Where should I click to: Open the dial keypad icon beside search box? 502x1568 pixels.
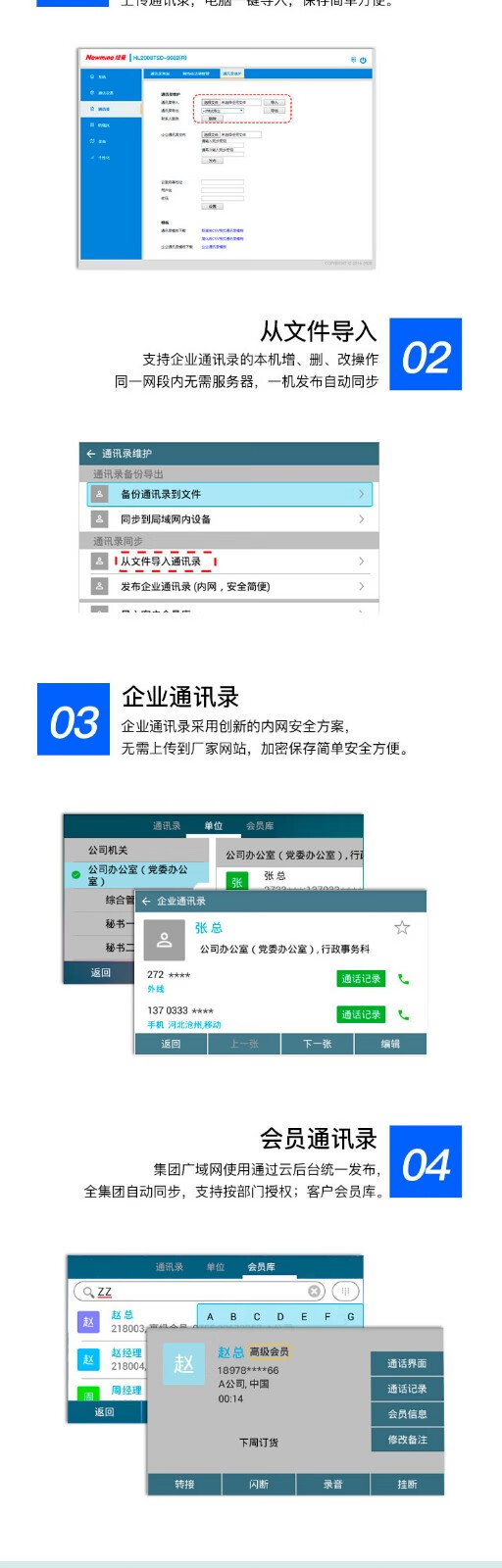(345, 1292)
